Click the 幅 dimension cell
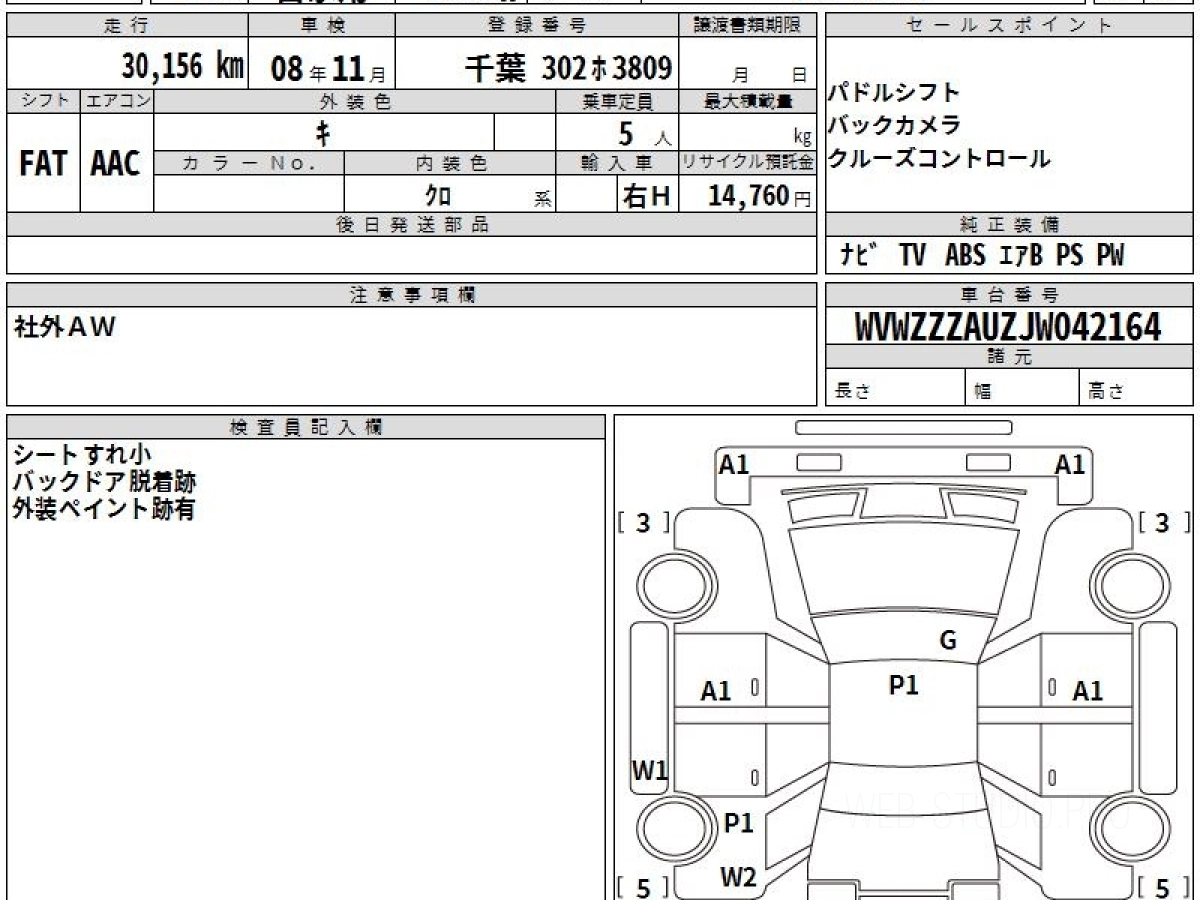Image resolution: width=1200 pixels, height=900 pixels. (1022, 388)
